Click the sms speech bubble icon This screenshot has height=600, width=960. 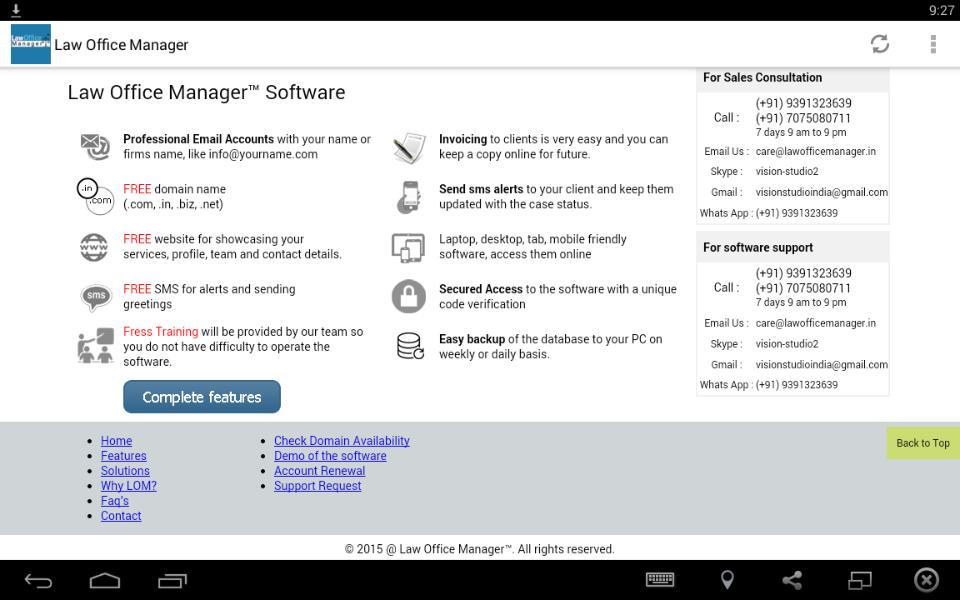[96, 297]
